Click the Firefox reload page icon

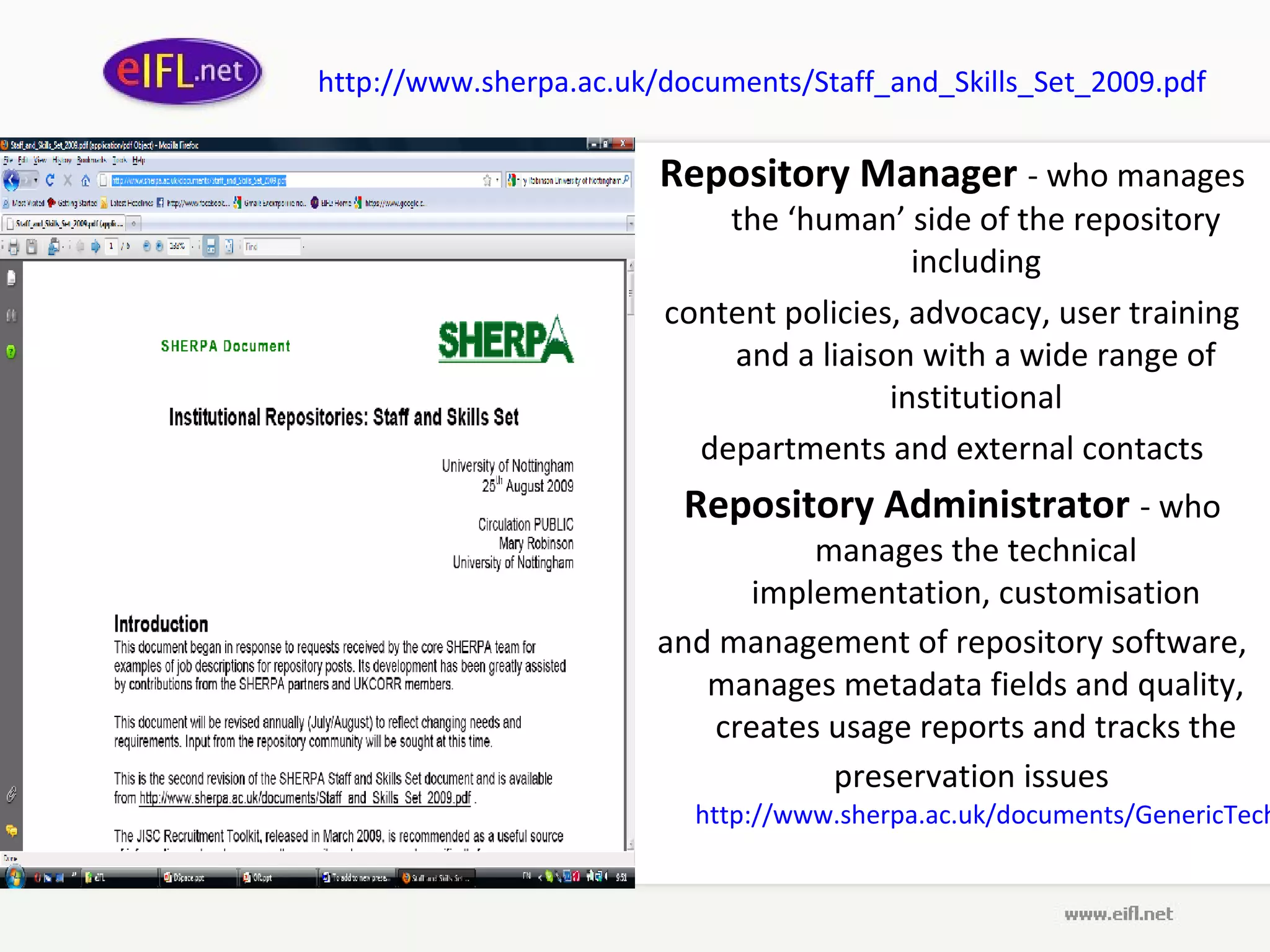pos(50,180)
